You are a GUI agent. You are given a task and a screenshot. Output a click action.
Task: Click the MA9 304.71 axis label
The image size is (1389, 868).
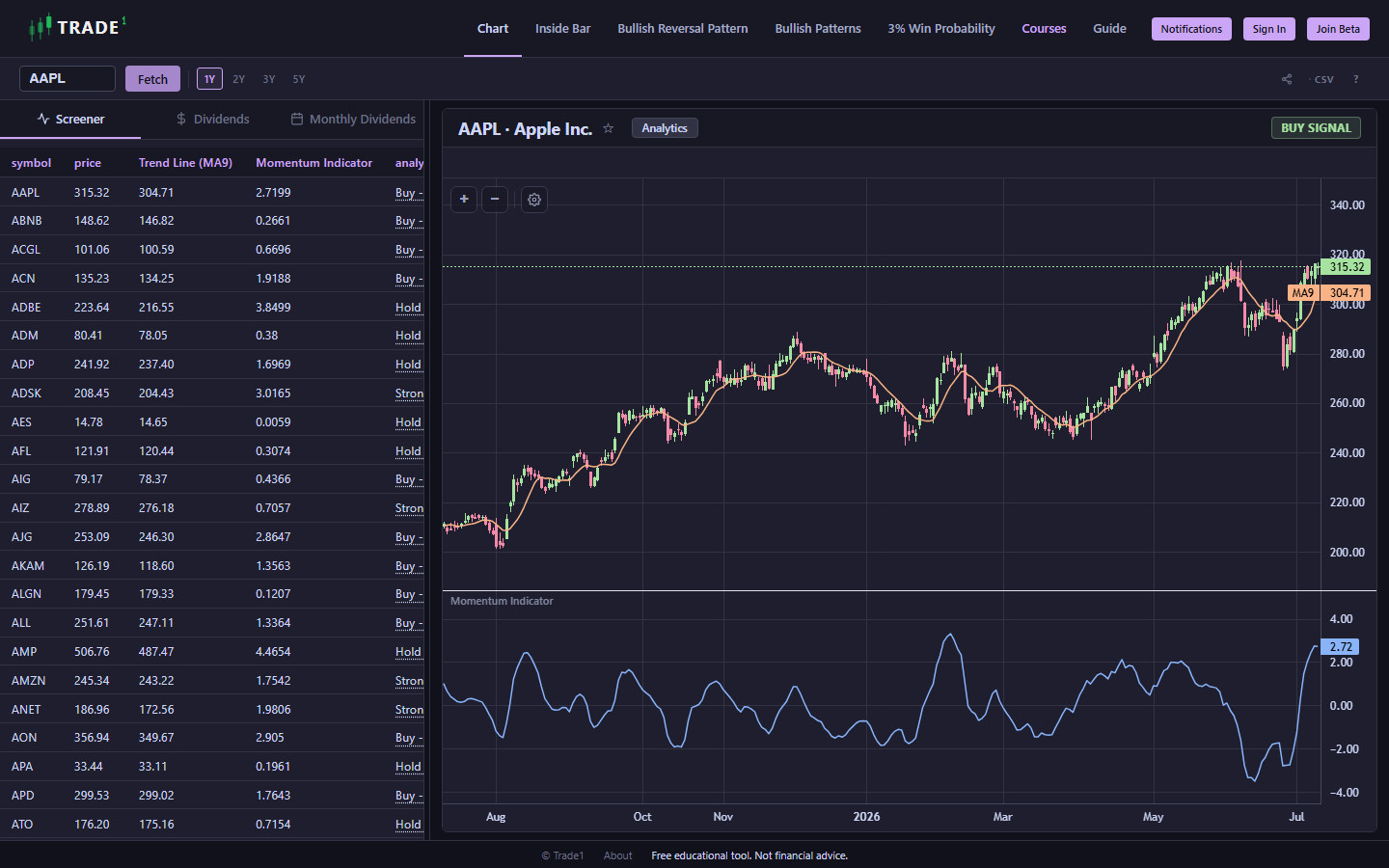[1329, 293]
